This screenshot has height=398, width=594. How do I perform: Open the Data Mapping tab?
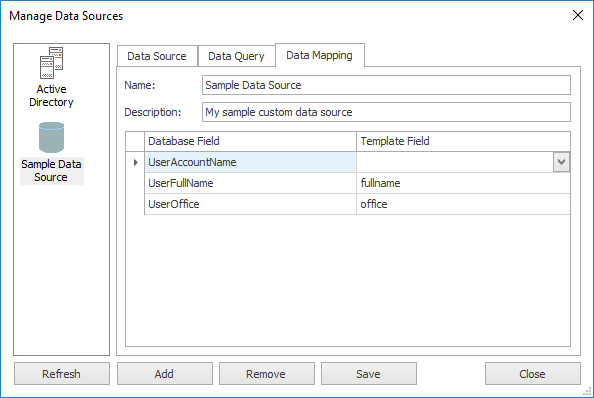pos(319,55)
